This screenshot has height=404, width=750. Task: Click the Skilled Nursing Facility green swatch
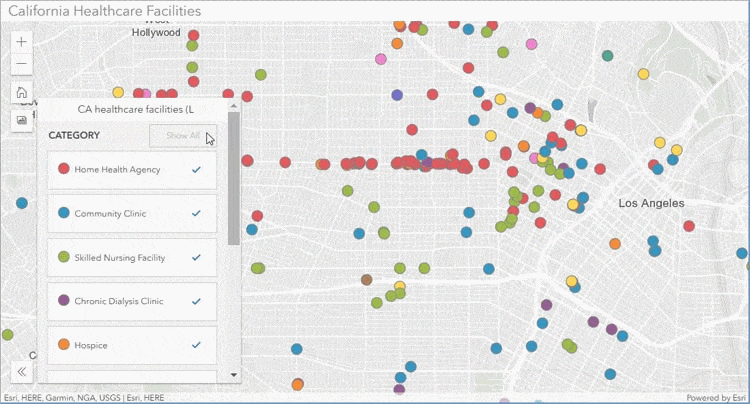(x=64, y=257)
